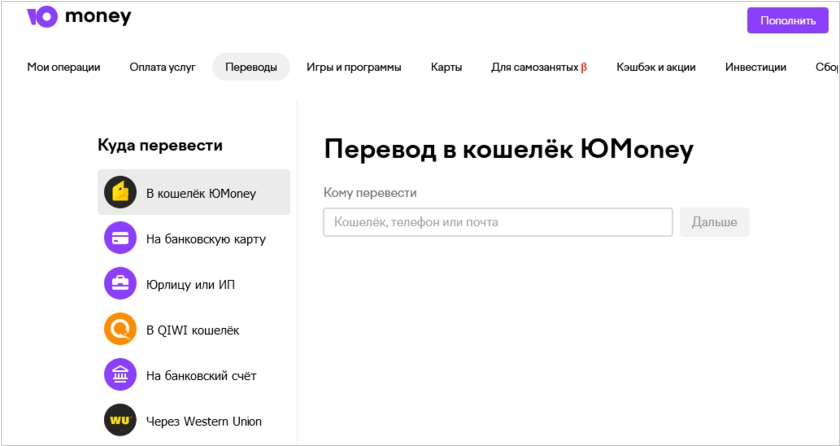The width and height of the screenshot is (840, 446).
Task: Click the orange QIWI wallet icon
Action: coord(120,329)
